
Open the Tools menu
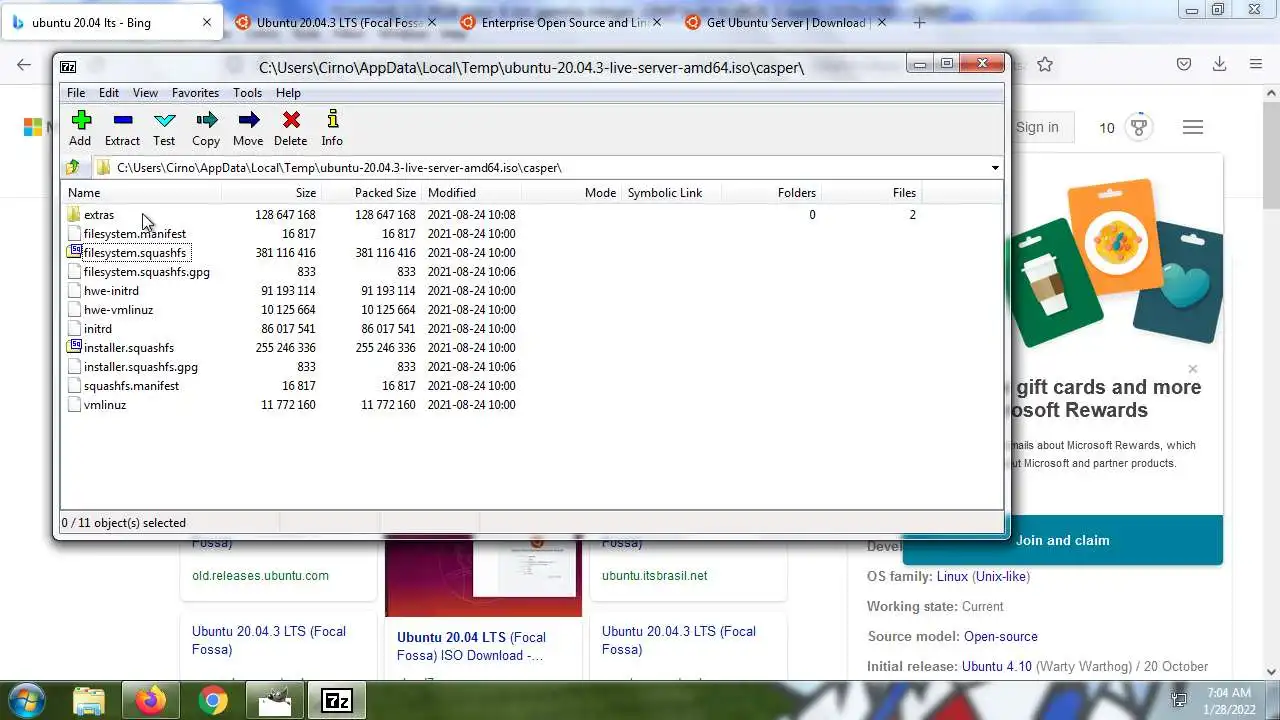247,93
